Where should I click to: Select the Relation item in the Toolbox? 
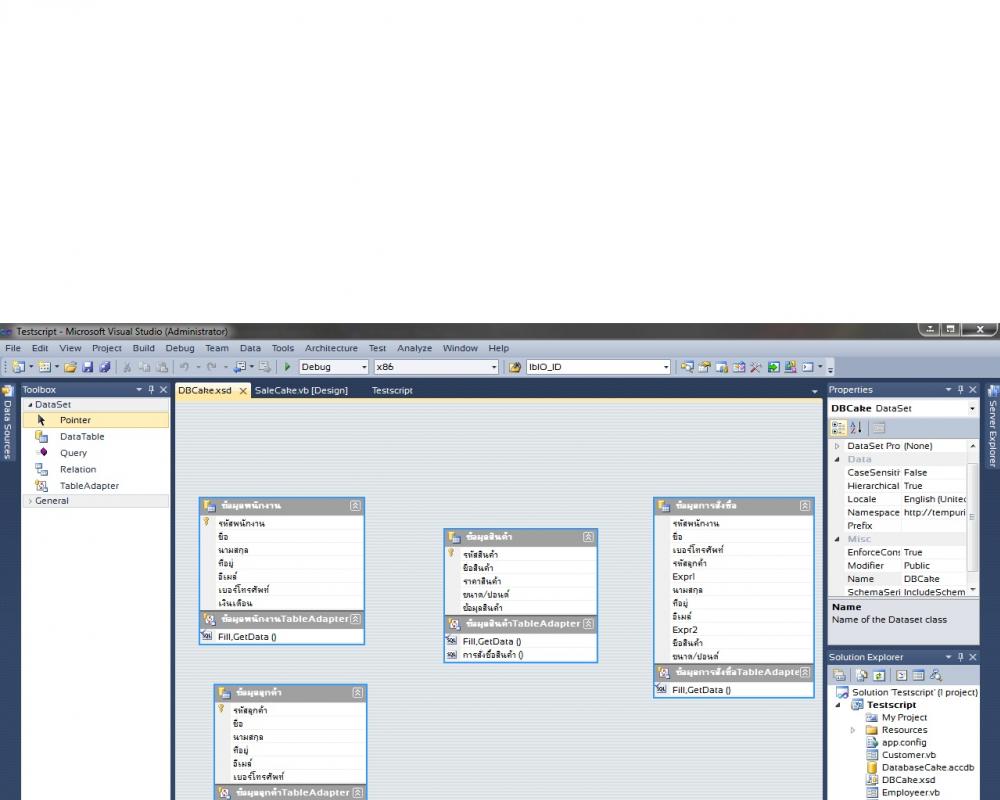[x=96, y=469]
